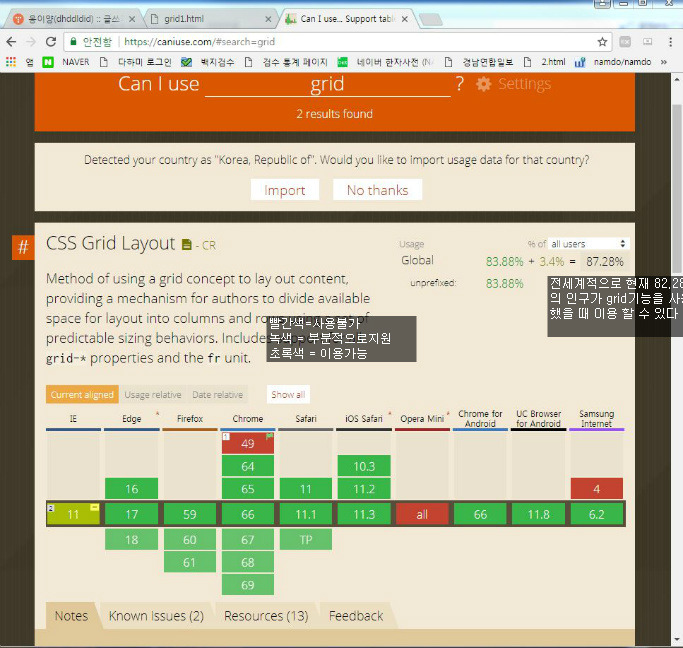Click the scrollbar down arrow
The width and height of the screenshot is (683, 648).
click(676, 640)
